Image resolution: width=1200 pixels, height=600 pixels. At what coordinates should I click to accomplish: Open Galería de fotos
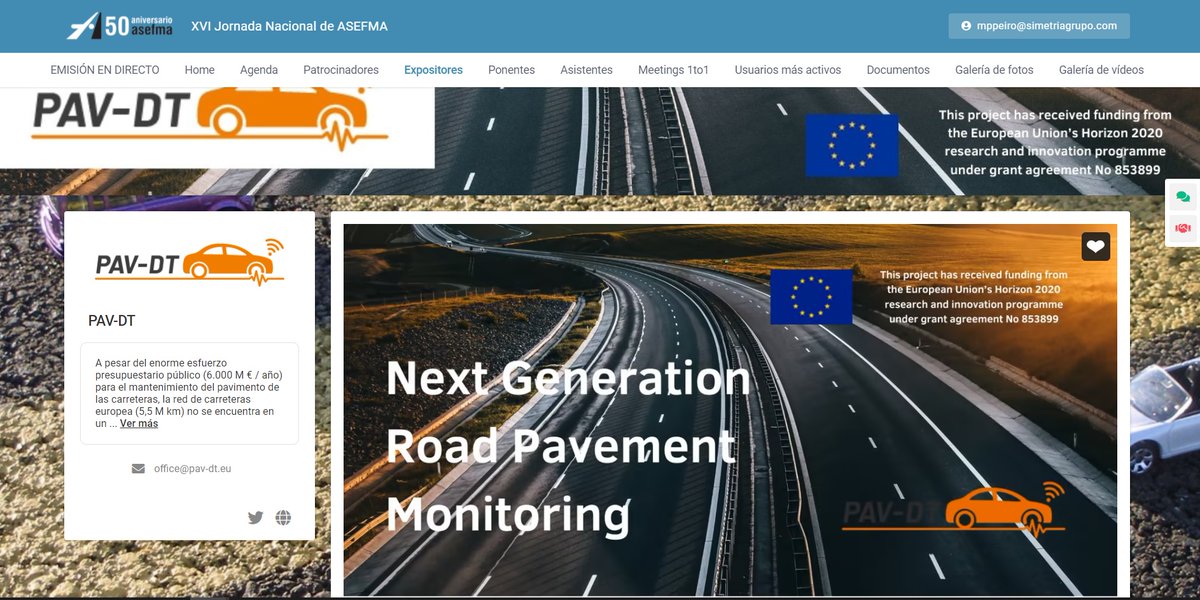(994, 70)
